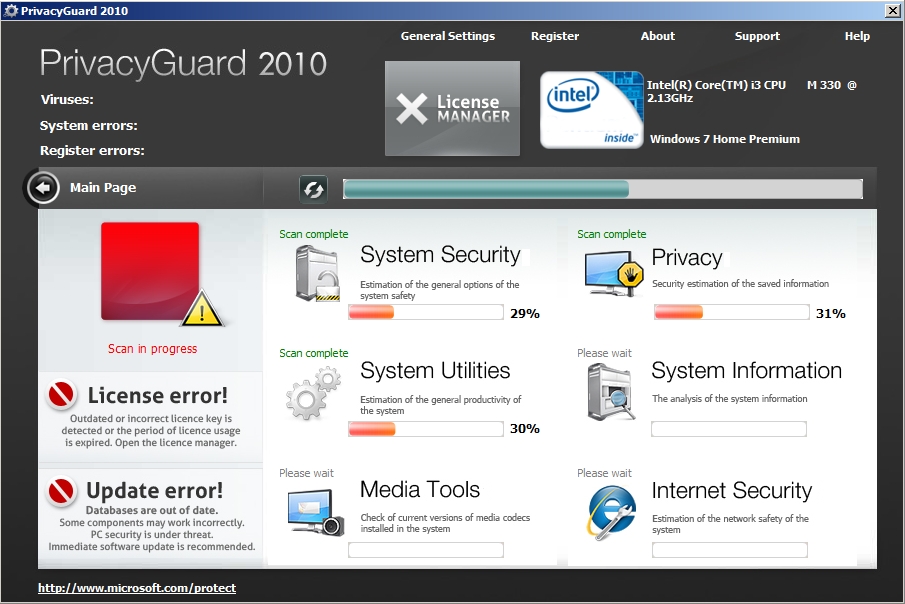Click the System Utilities heading
The height and width of the screenshot is (604, 905).
435,371
